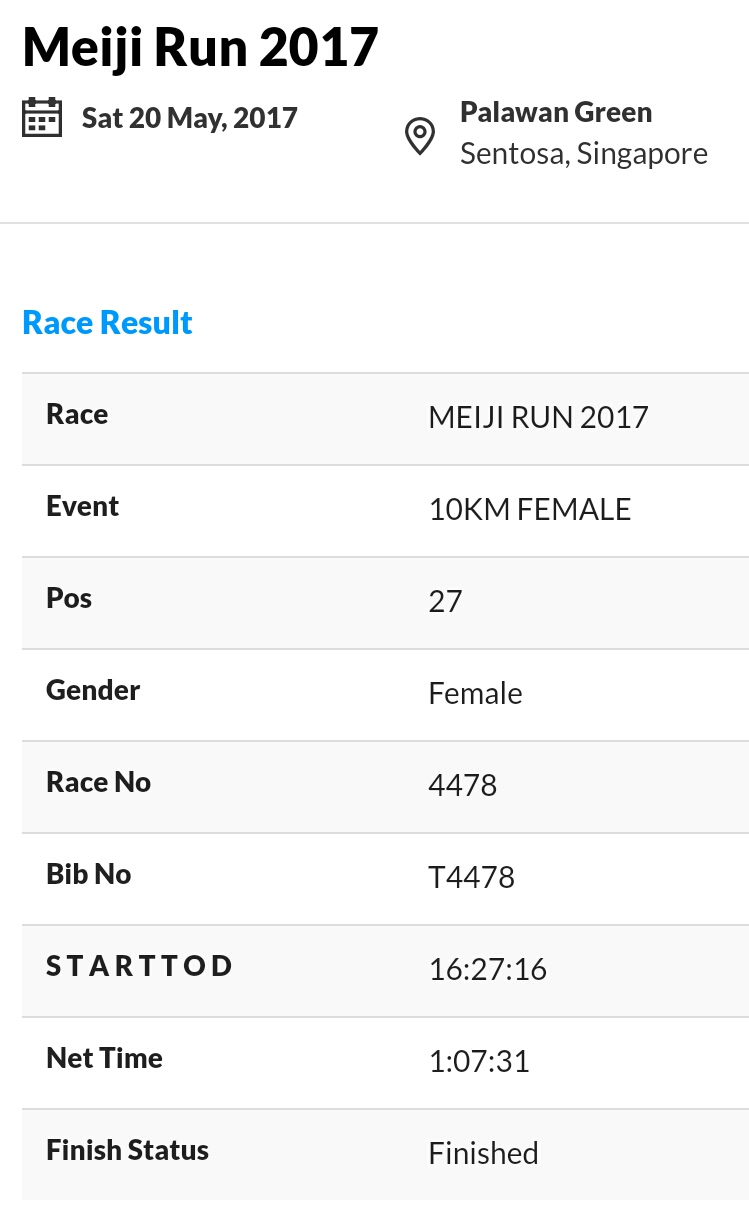Image resolution: width=749 pixels, height=1207 pixels.
Task: Click the location pin icon
Action: 419,137
